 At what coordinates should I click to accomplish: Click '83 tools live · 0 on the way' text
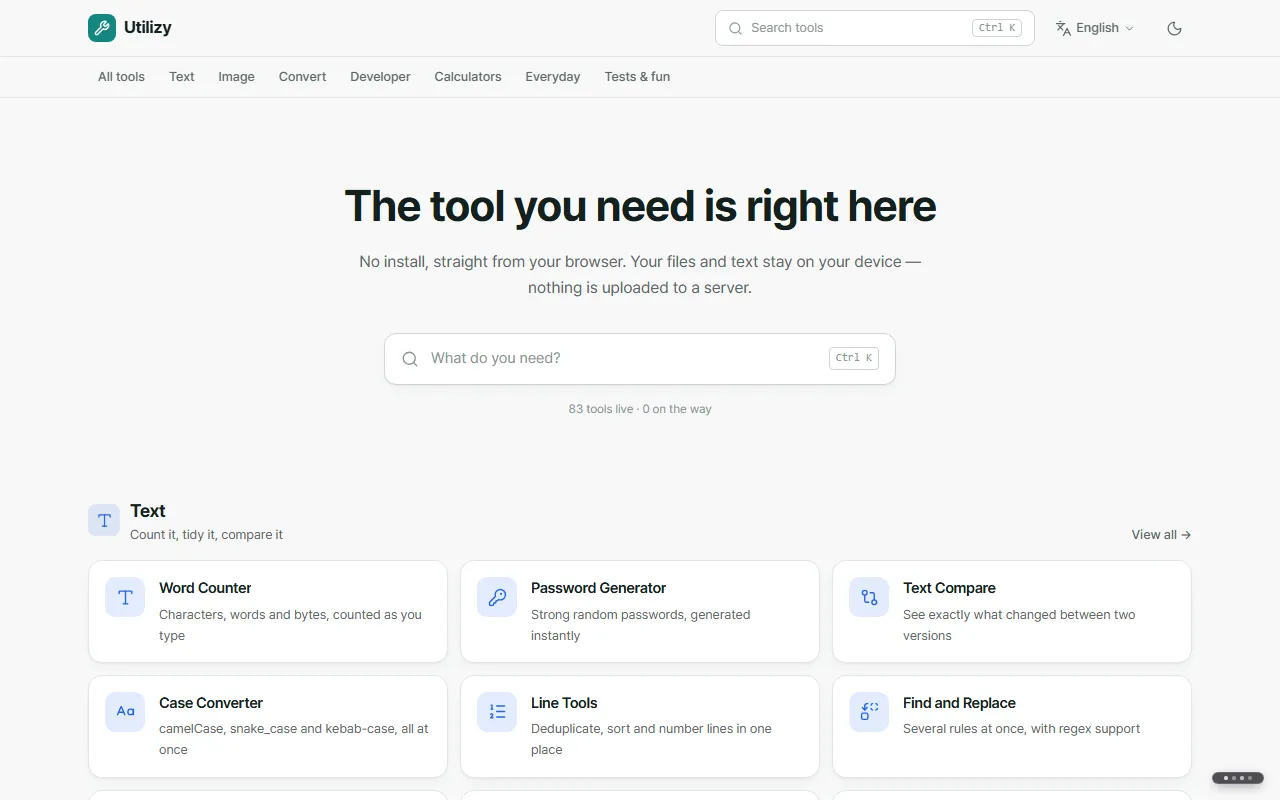click(640, 409)
